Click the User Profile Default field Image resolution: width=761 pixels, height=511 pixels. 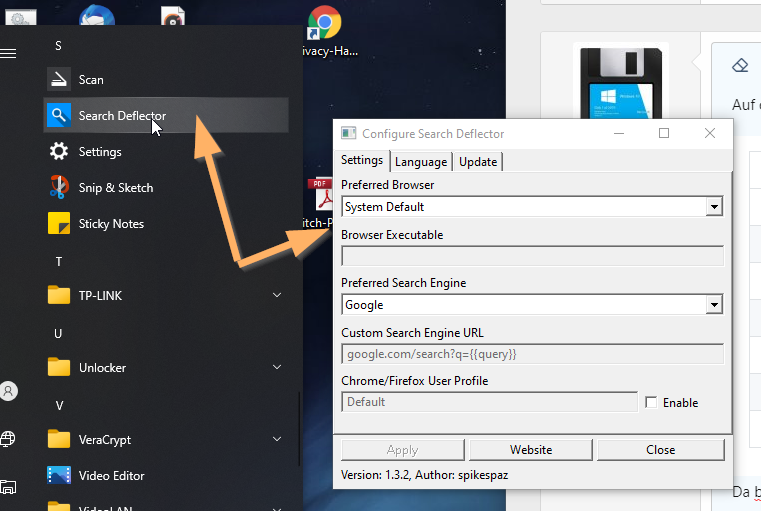[x=489, y=402]
